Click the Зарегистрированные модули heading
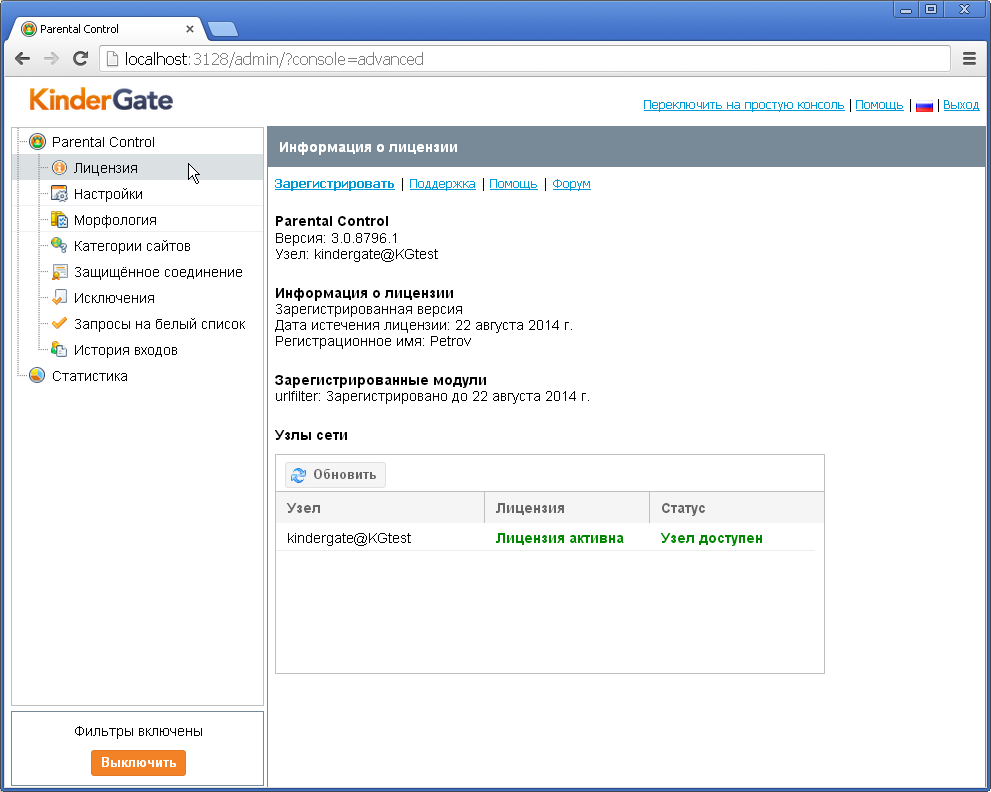The image size is (991, 792). 380,380
